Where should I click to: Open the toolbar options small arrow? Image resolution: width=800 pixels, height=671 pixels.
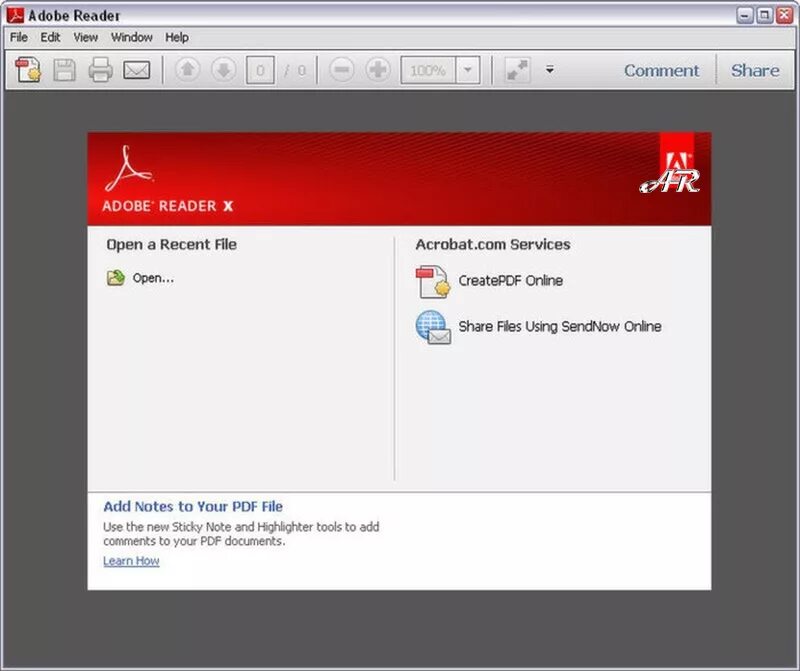[549, 69]
